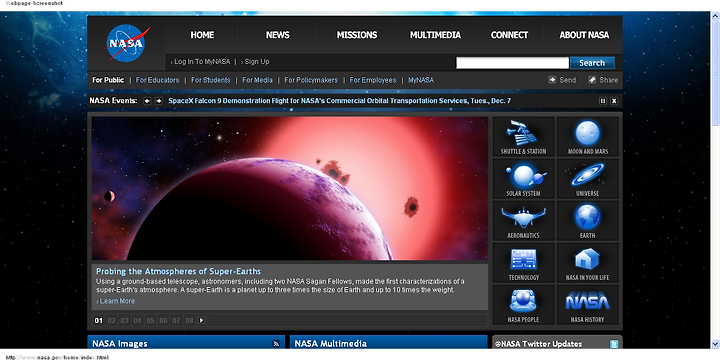Open the NASA In Your Life house icon
This screenshot has width=720, height=360.
pos(587,263)
